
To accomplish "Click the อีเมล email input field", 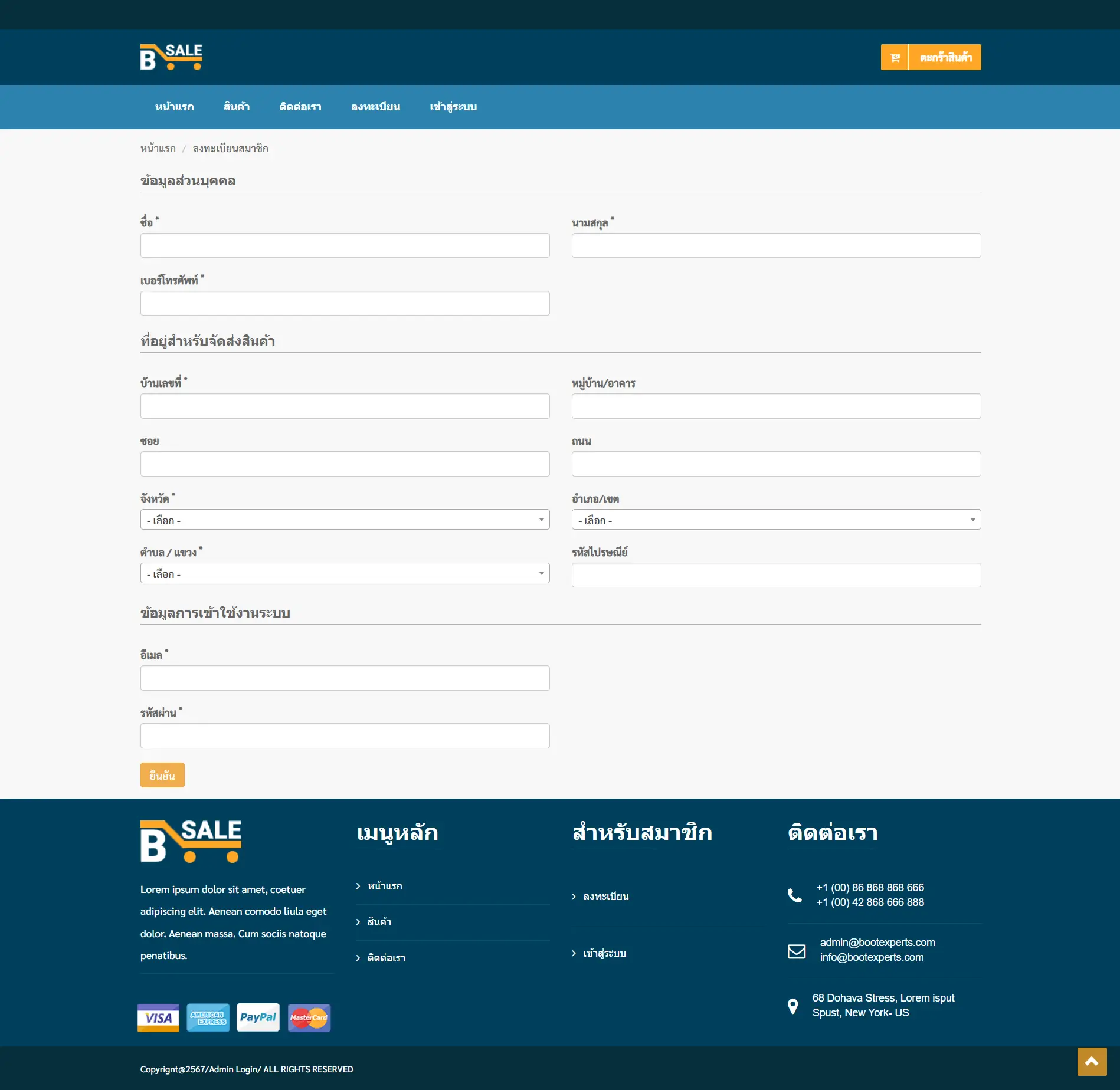I will (x=345, y=678).
